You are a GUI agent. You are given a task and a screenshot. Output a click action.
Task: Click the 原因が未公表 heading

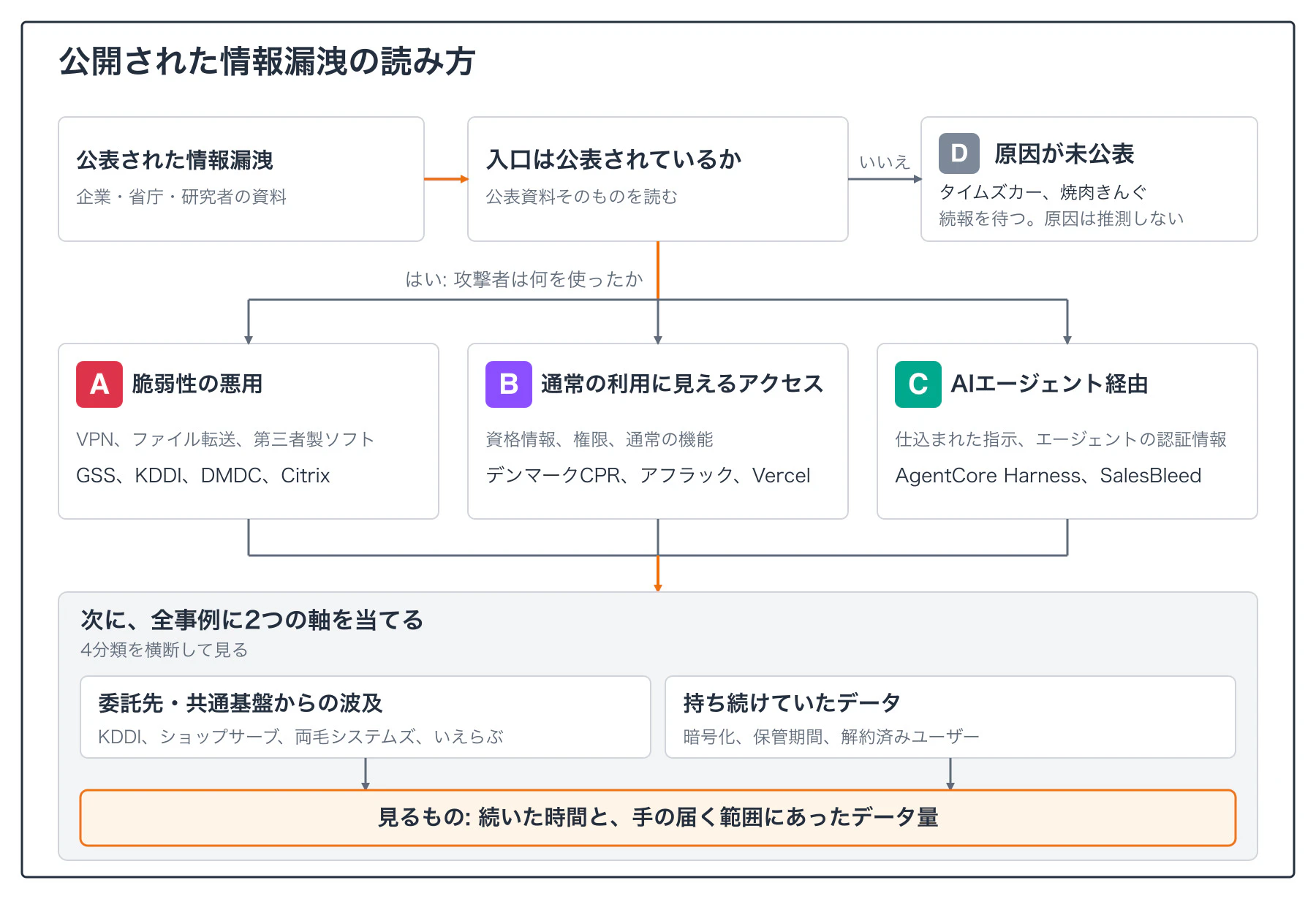coord(1064,154)
